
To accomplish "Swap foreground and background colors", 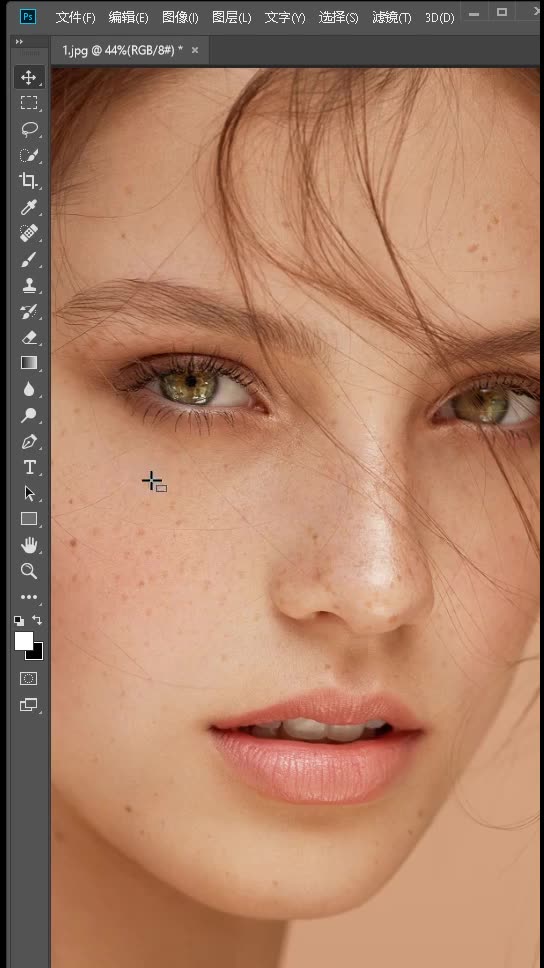I will click(38, 620).
